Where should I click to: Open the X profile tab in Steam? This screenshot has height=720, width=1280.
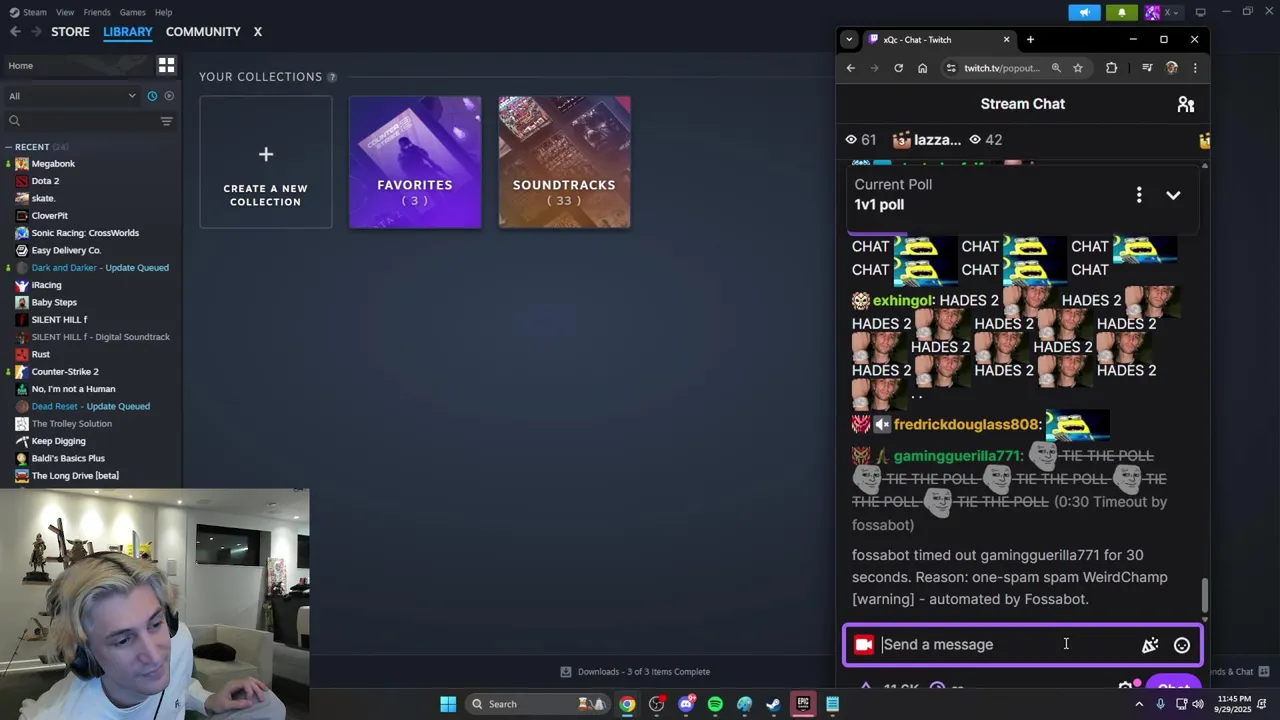click(x=257, y=32)
